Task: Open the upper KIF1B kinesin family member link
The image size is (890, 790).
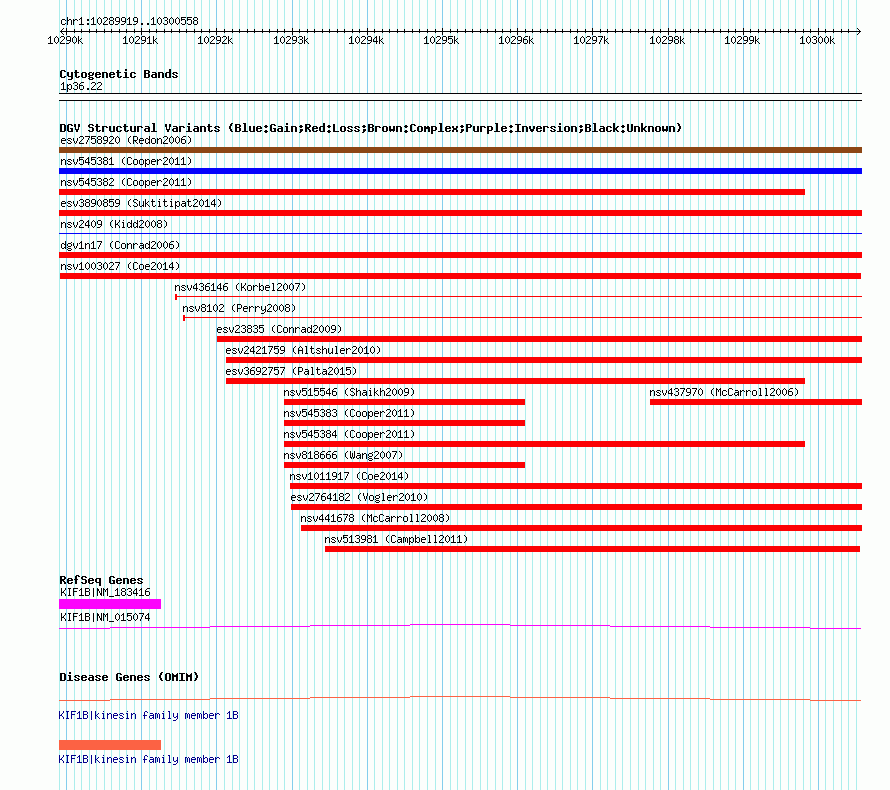Action: pyautogui.click(x=148, y=716)
